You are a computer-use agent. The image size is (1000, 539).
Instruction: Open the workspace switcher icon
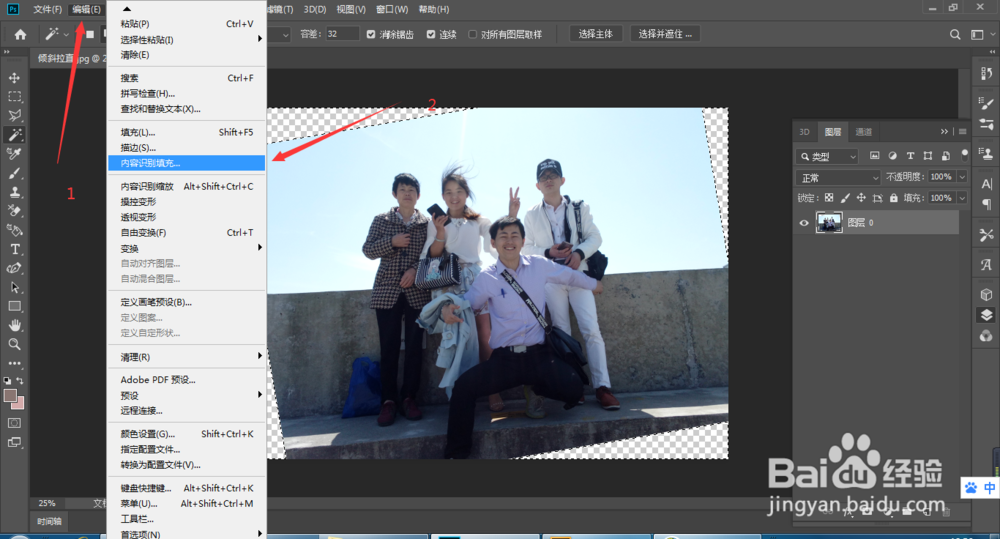point(977,34)
